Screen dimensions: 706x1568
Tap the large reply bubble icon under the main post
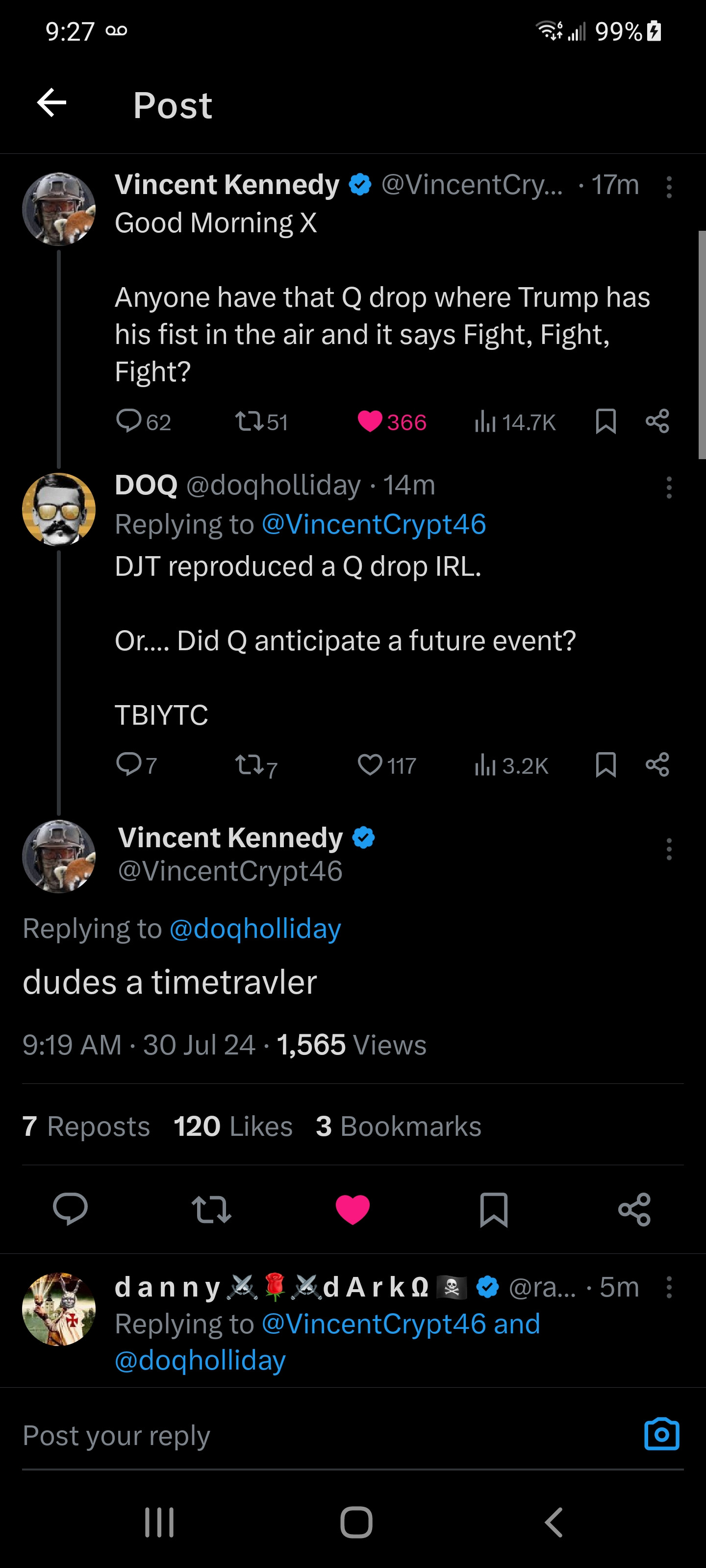[x=70, y=1208]
